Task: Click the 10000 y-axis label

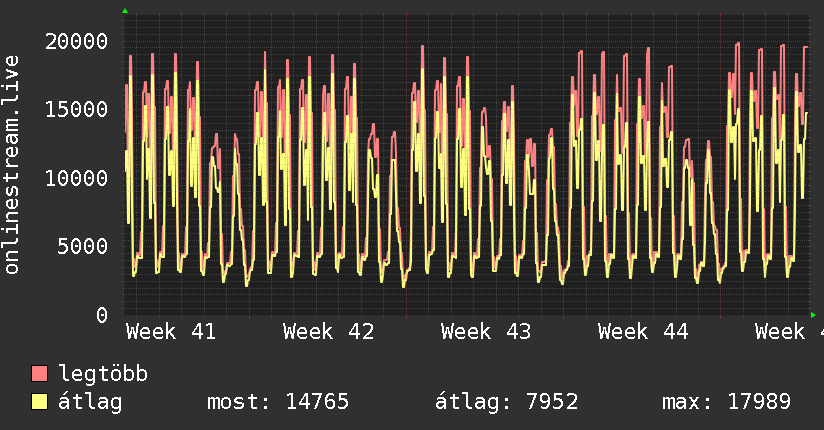Action: pos(76,178)
